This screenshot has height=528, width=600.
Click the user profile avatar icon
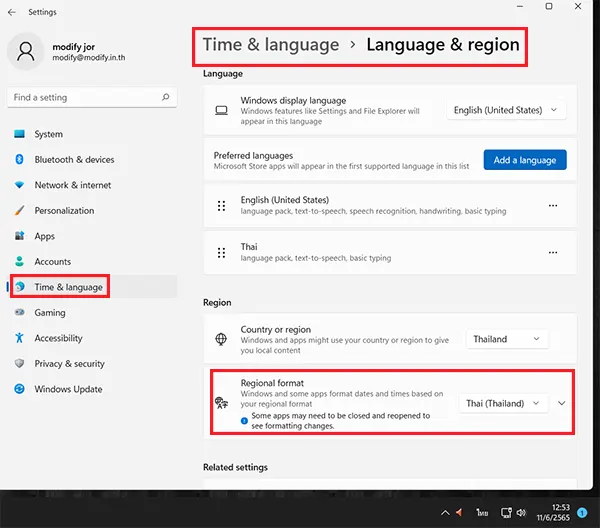click(x=26, y=51)
